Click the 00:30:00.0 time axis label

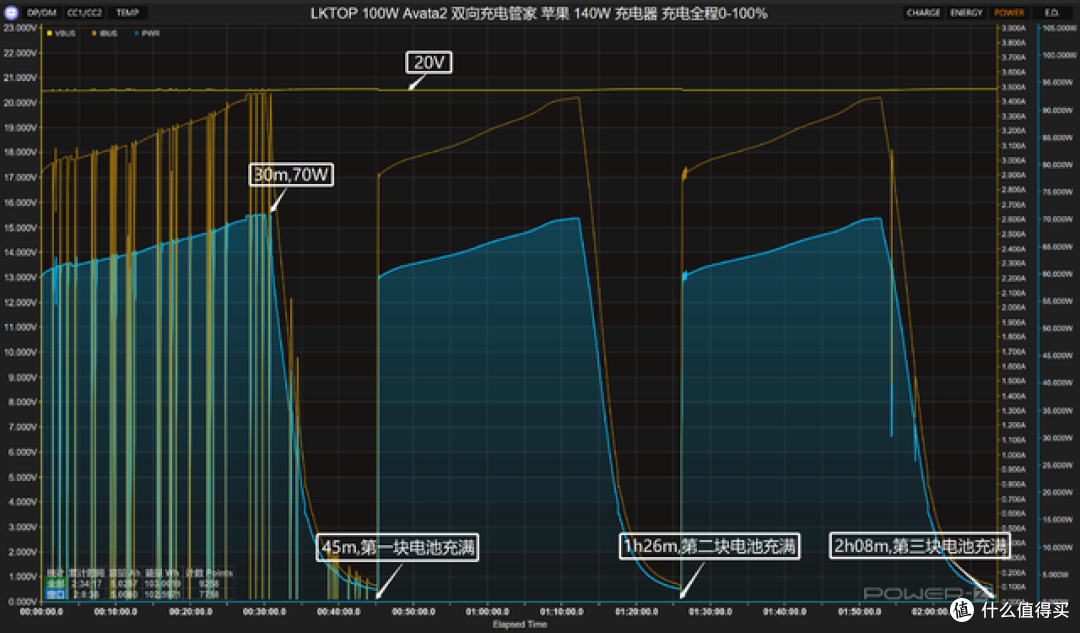pos(264,612)
